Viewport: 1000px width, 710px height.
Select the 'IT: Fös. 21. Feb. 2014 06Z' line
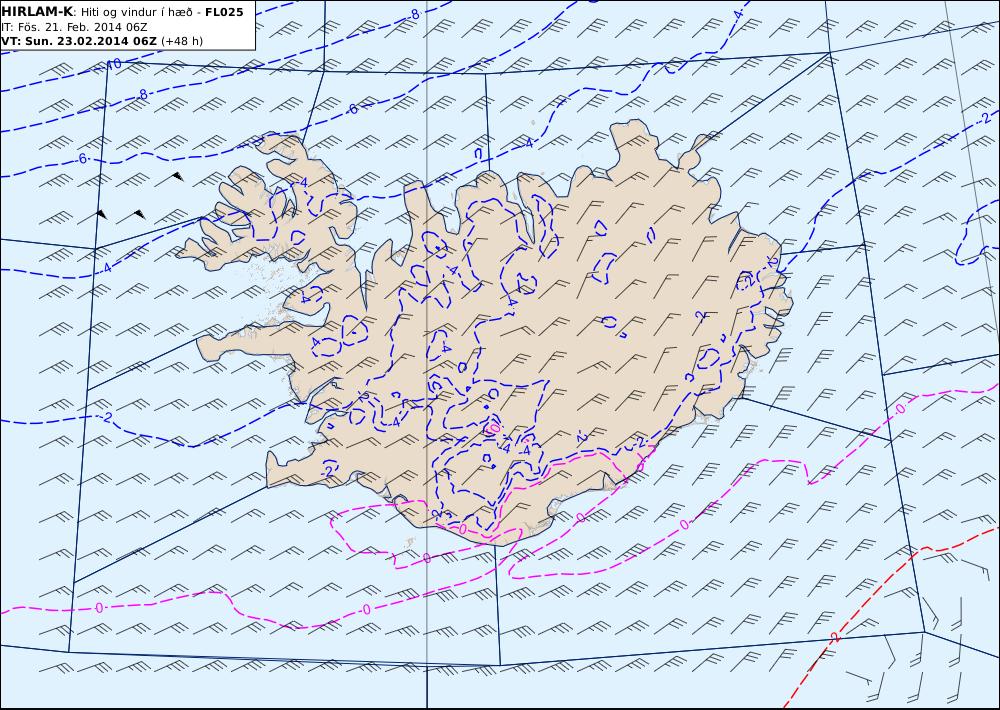pos(75,27)
